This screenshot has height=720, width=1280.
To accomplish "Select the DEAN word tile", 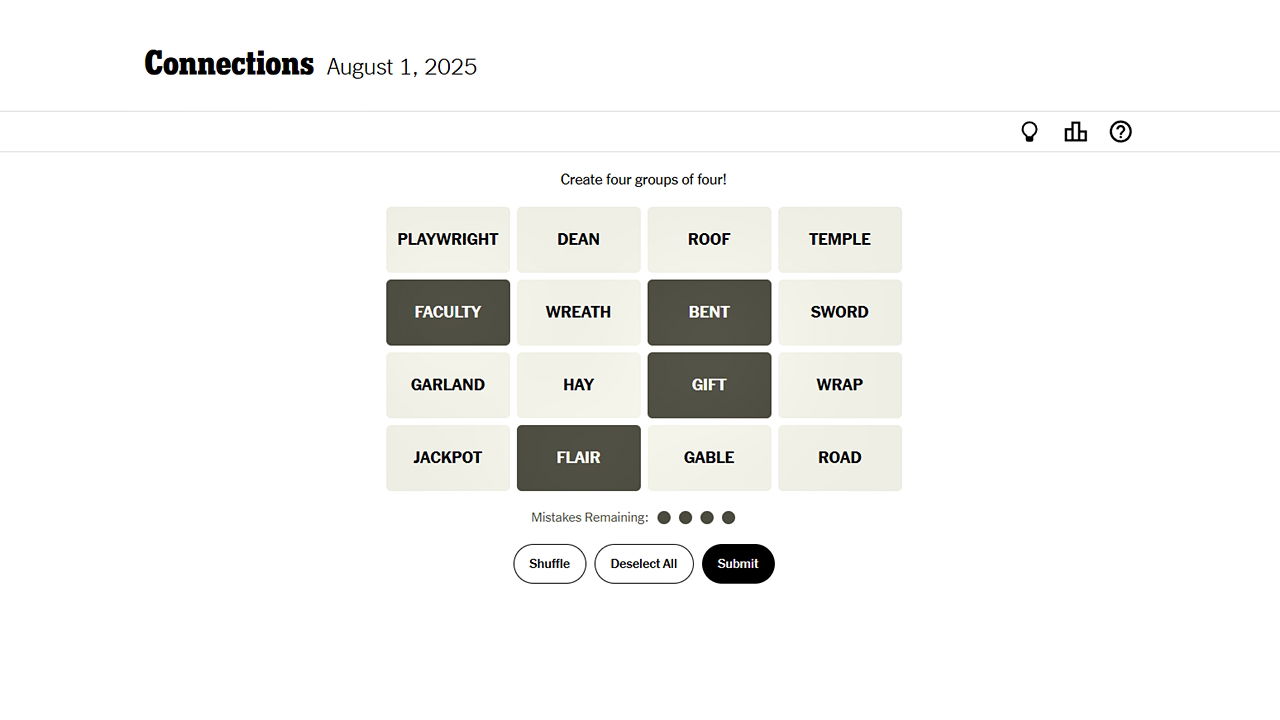I will pos(579,240).
